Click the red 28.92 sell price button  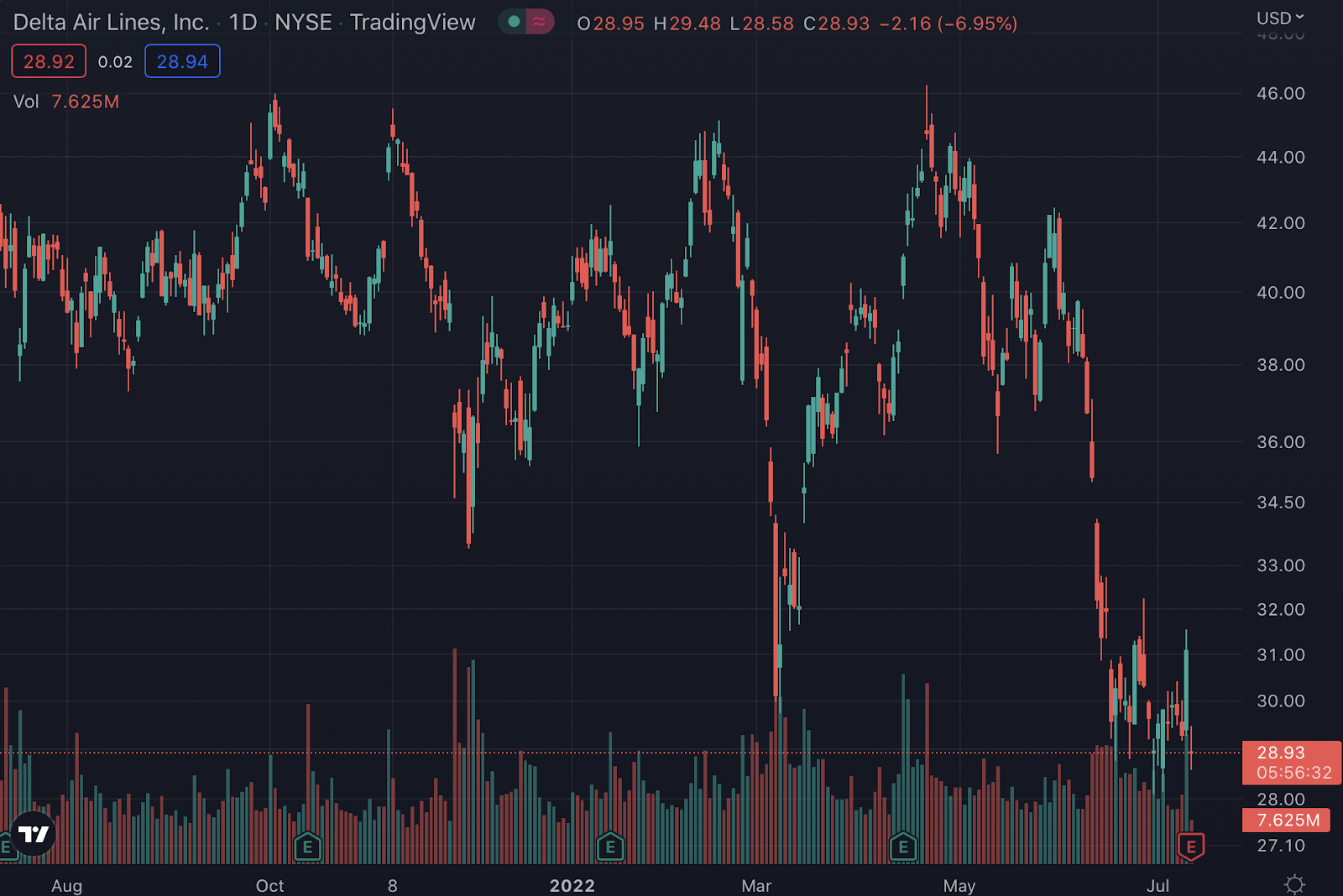49,61
